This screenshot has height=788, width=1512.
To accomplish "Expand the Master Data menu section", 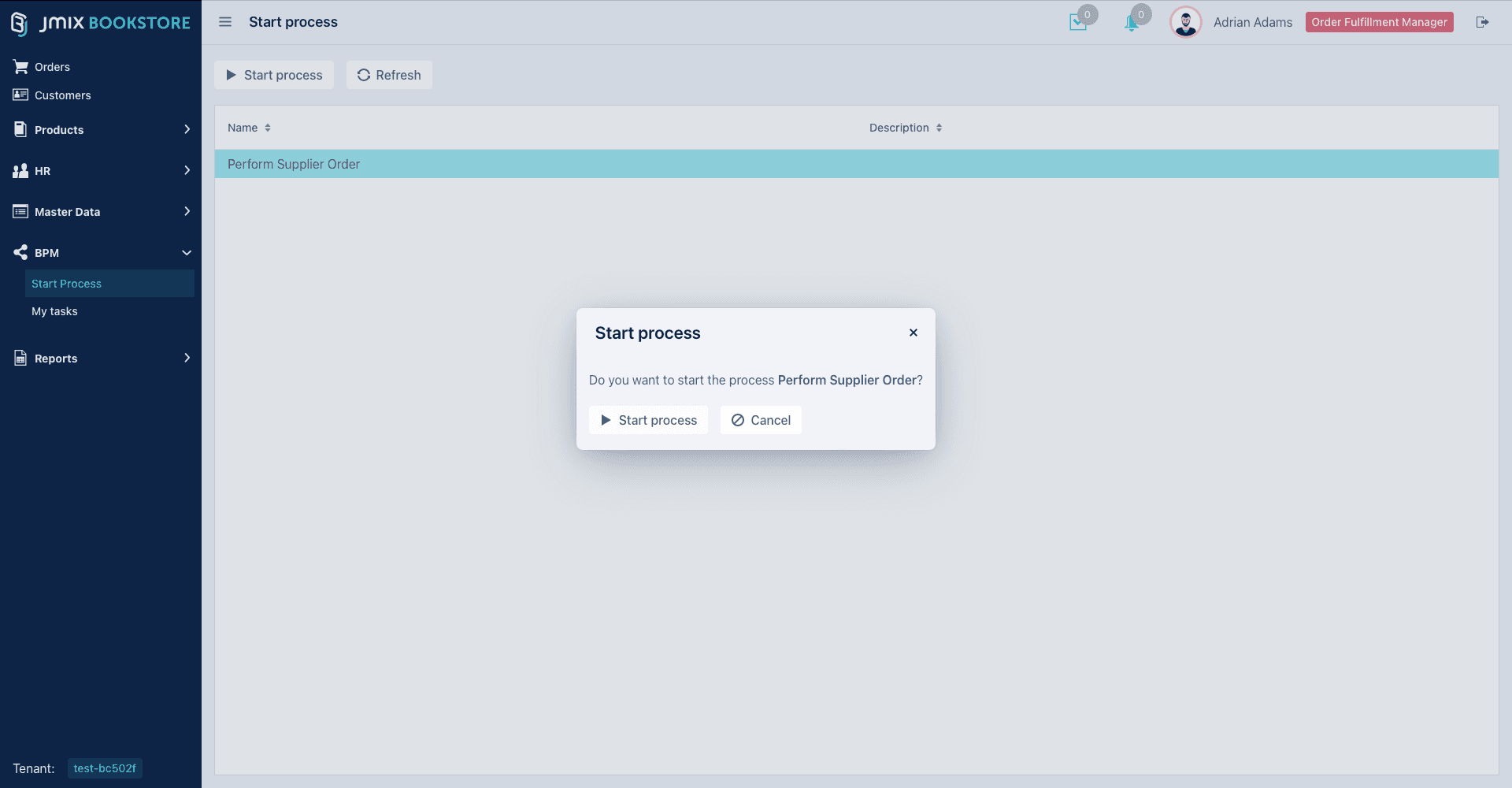I will point(101,212).
